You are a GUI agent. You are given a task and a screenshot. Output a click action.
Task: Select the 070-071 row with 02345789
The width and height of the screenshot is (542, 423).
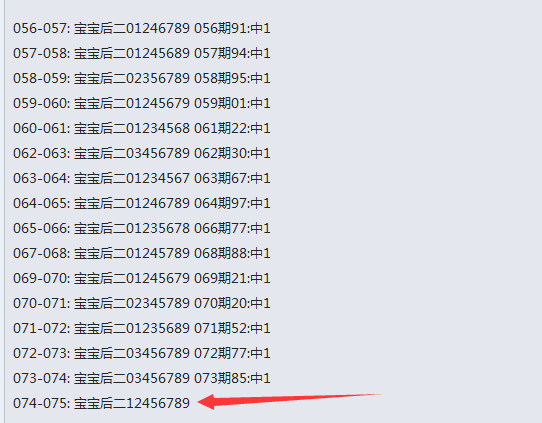(142, 303)
